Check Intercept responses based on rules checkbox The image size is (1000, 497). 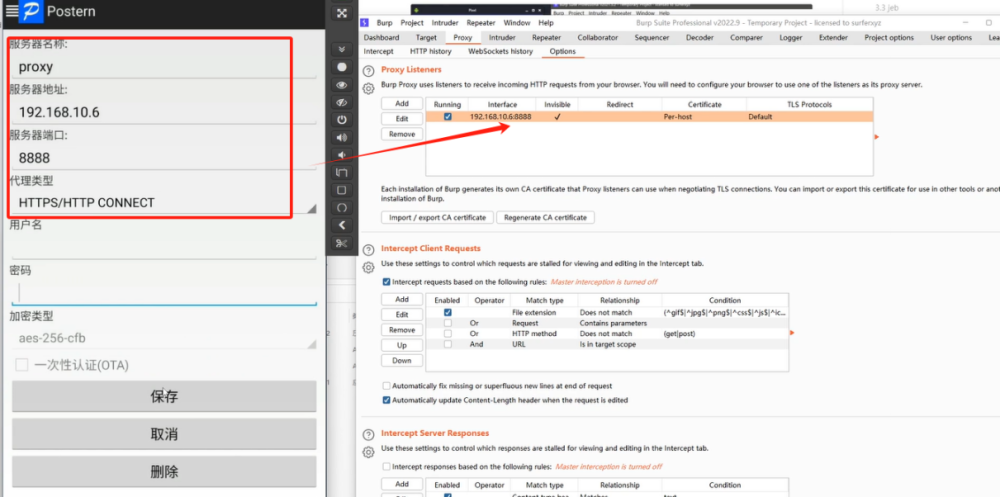pyautogui.click(x=386, y=466)
